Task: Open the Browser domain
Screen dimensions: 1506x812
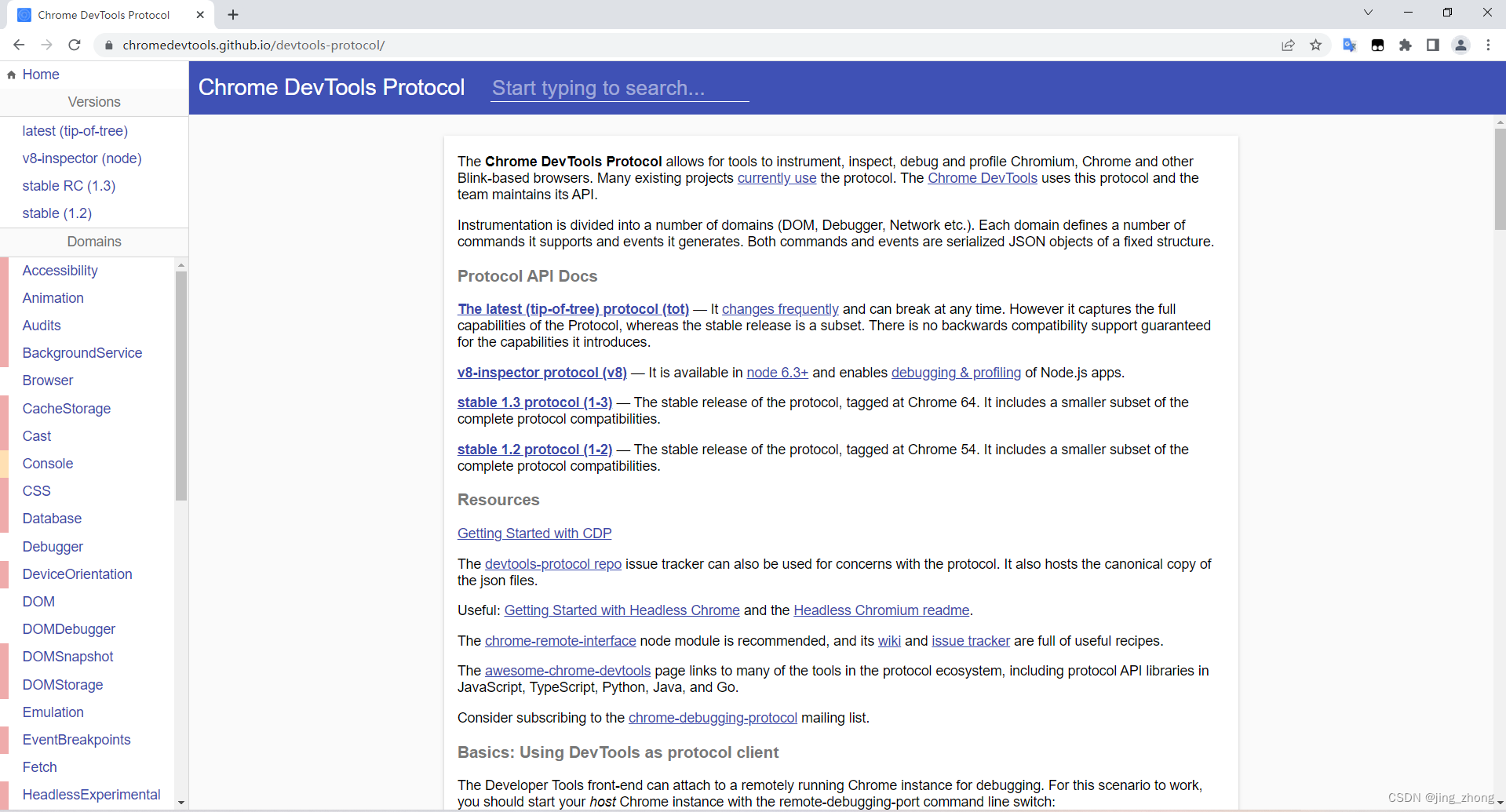Action: (47, 381)
